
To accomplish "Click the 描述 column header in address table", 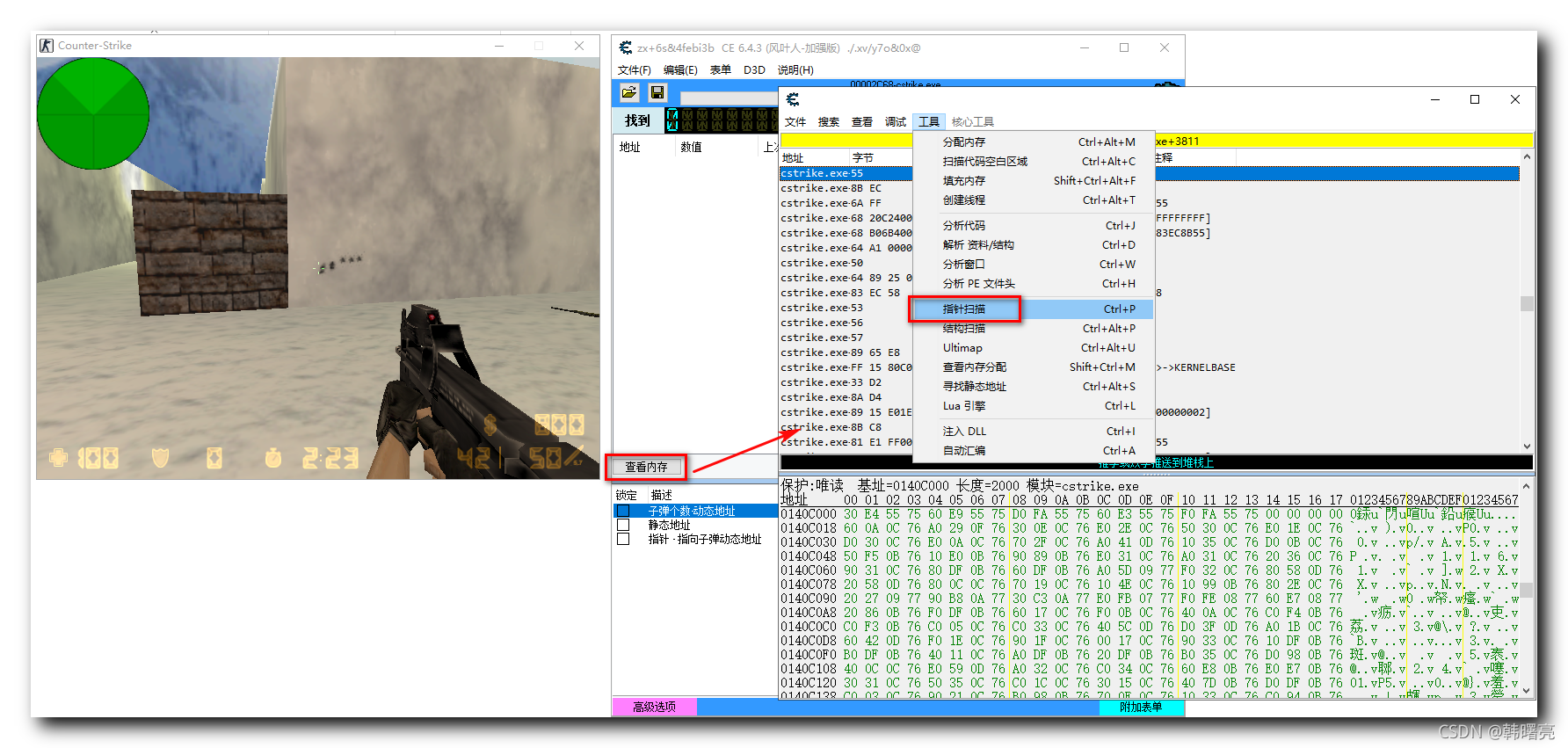I will pyautogui.click(x=662, y=495).
